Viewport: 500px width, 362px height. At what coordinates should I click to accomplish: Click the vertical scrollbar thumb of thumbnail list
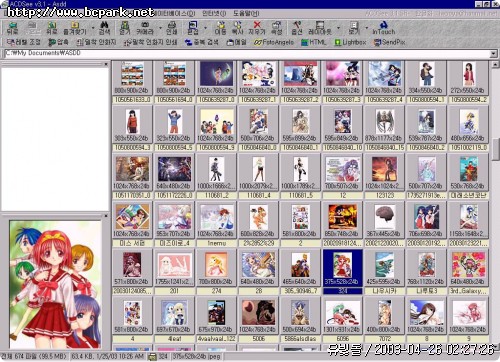[495, 149]
